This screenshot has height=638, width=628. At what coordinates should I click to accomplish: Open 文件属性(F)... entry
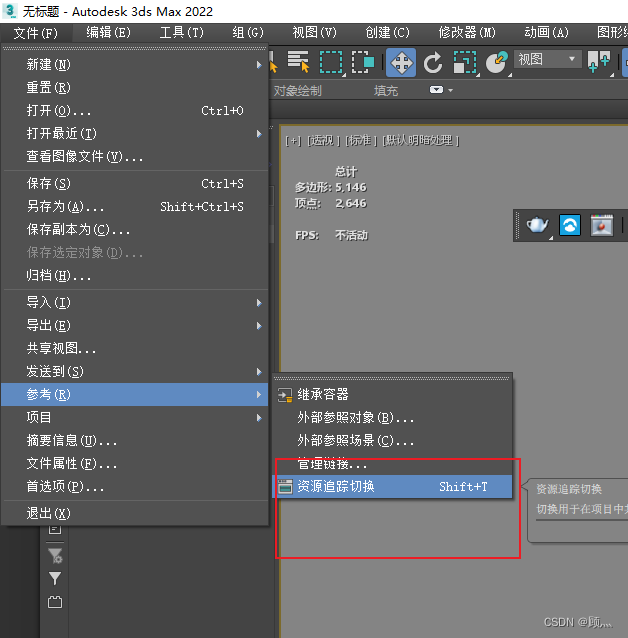[135, 464]
